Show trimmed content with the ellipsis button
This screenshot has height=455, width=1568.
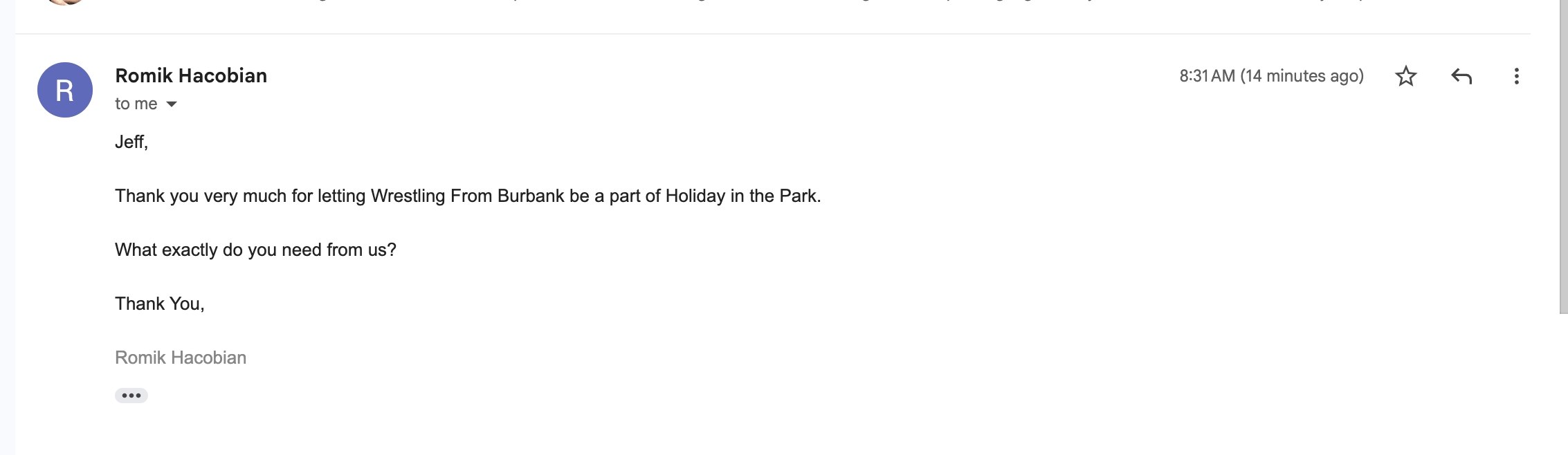pos(131,396)
